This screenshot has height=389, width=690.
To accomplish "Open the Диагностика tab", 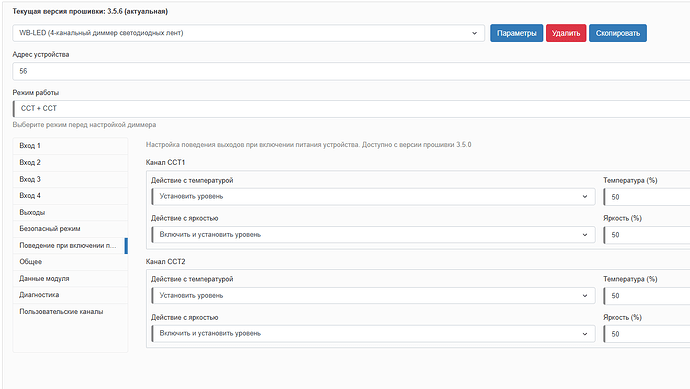I will (x=70, y=295).
